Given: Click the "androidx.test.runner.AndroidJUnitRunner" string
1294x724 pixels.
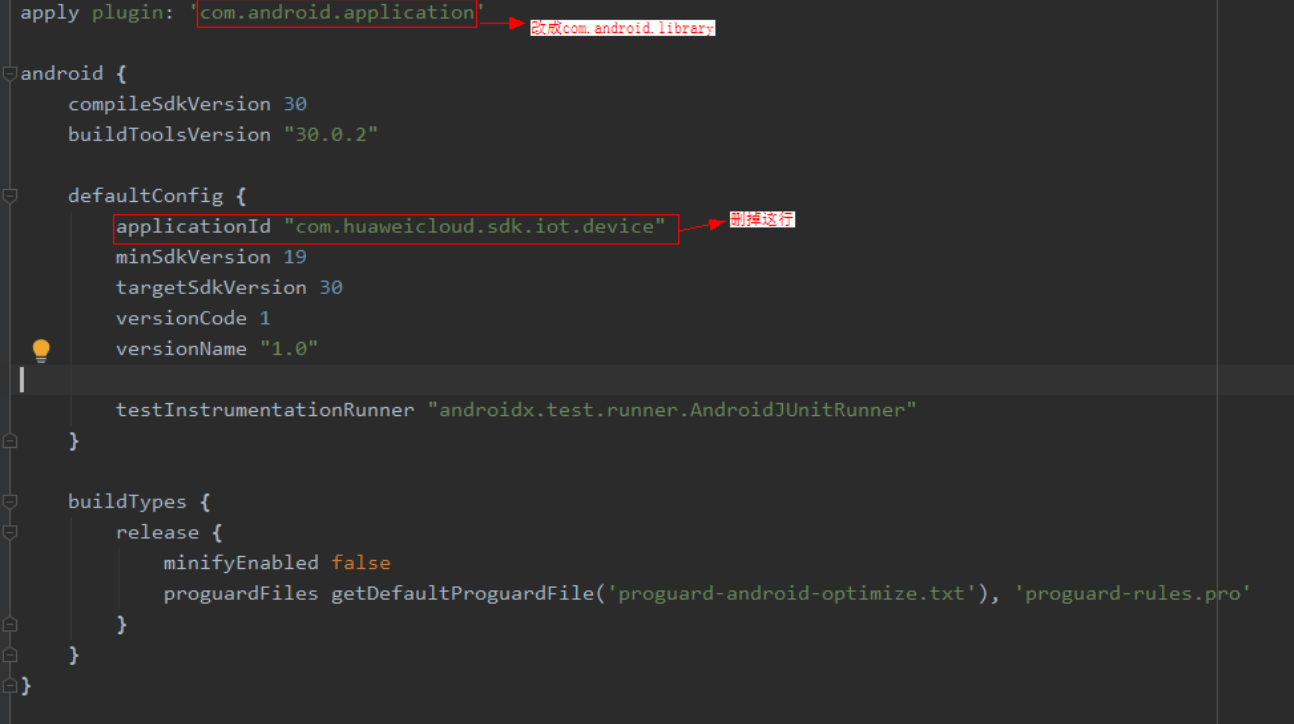Looking at the screenshot, I should (x=672, y=410).
